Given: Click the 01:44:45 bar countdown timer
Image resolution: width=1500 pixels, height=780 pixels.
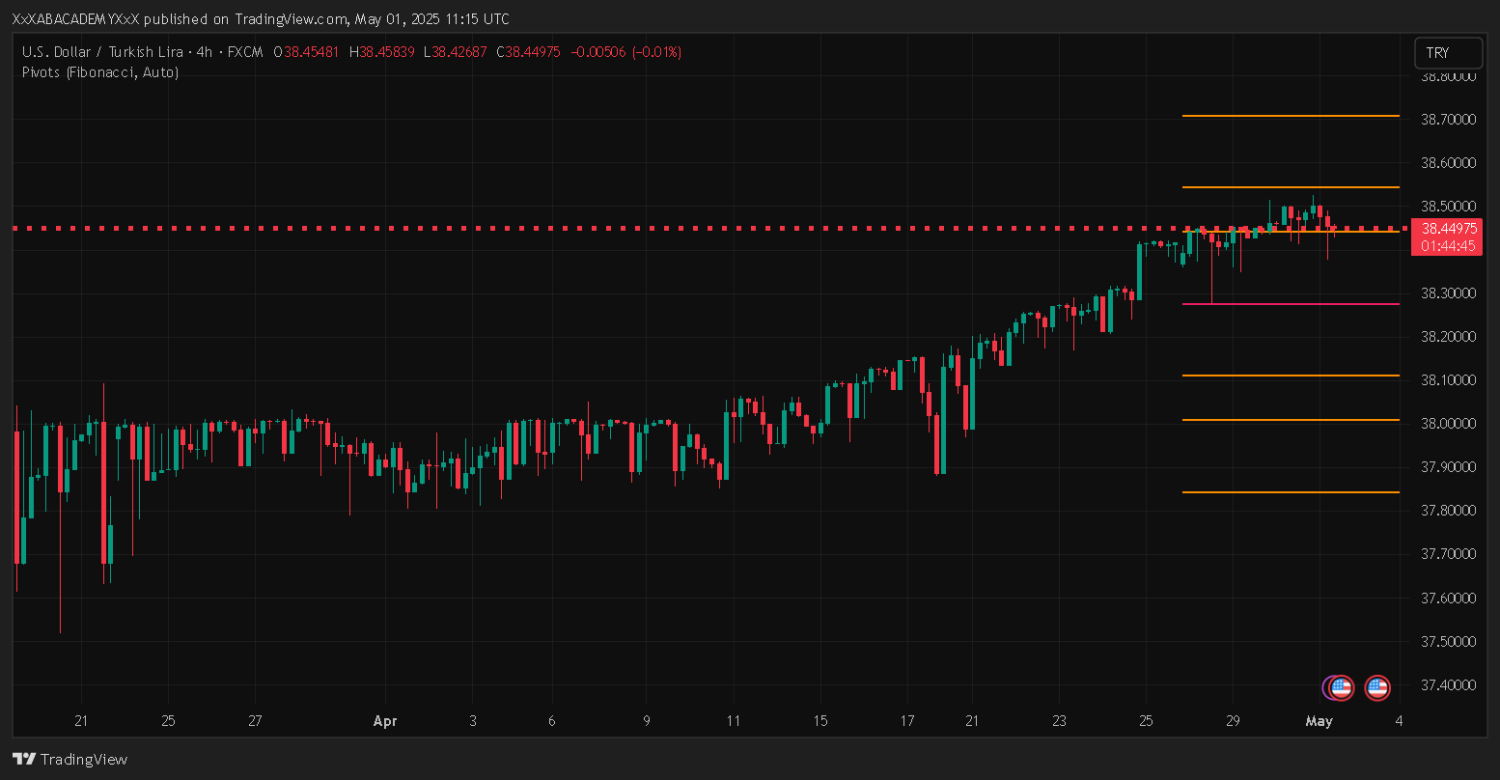Looking at the screenshot, I should pos(1445,245).
